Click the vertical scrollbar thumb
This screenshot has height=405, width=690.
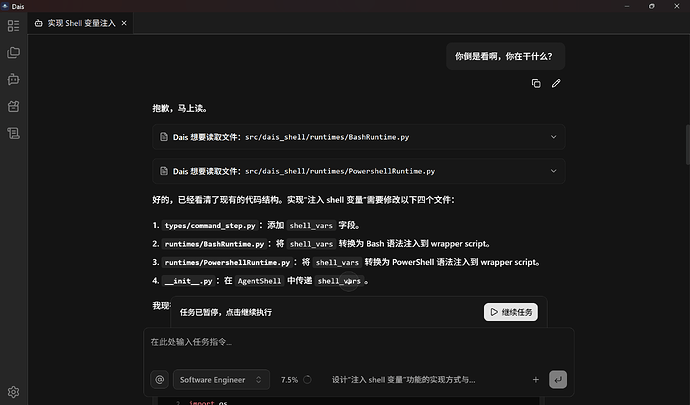687,144
